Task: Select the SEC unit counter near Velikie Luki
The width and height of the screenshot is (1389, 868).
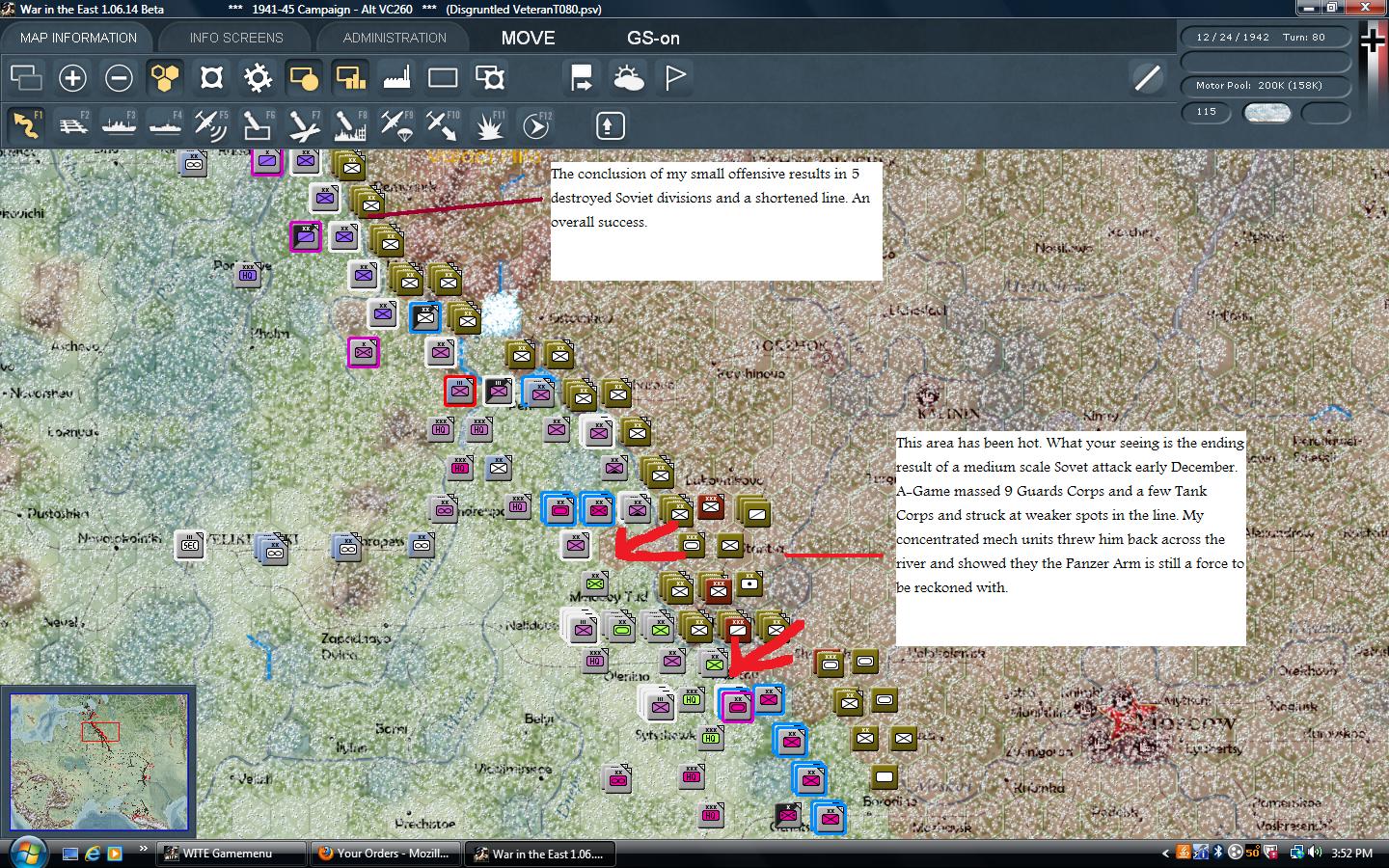Action: (x=190, y=545)
